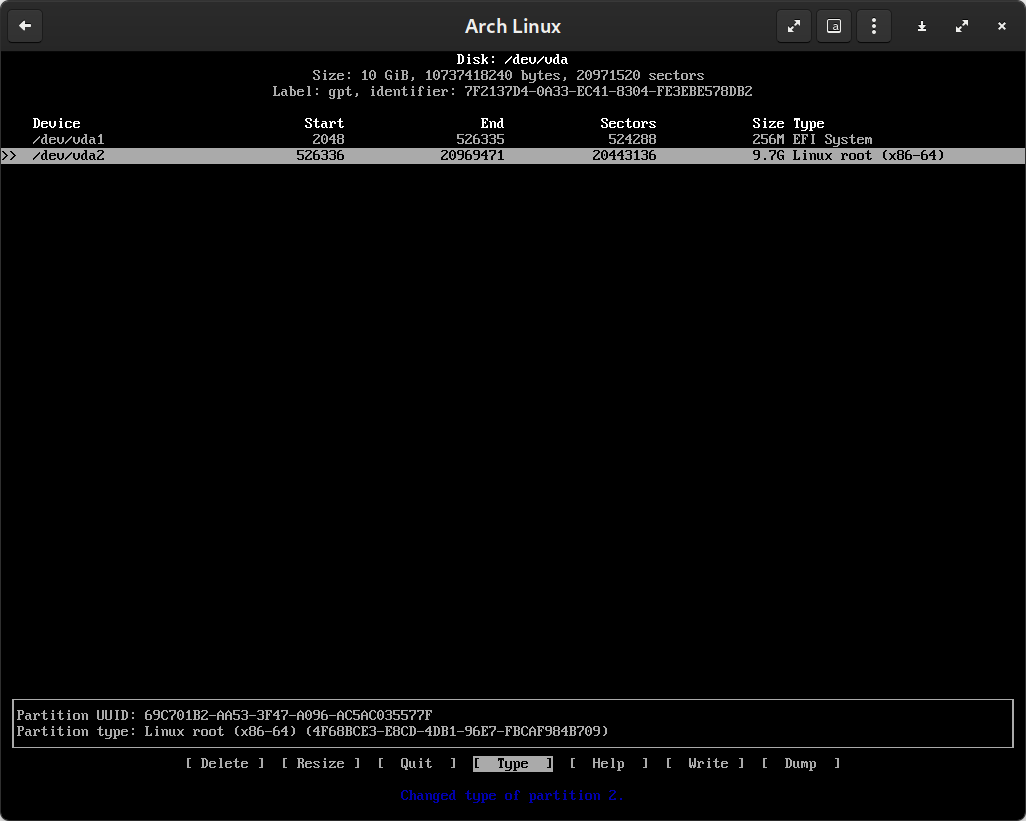1026x821 pixels.
Task: Select the Delete action in cfdisk
Action: click(224, 763)
